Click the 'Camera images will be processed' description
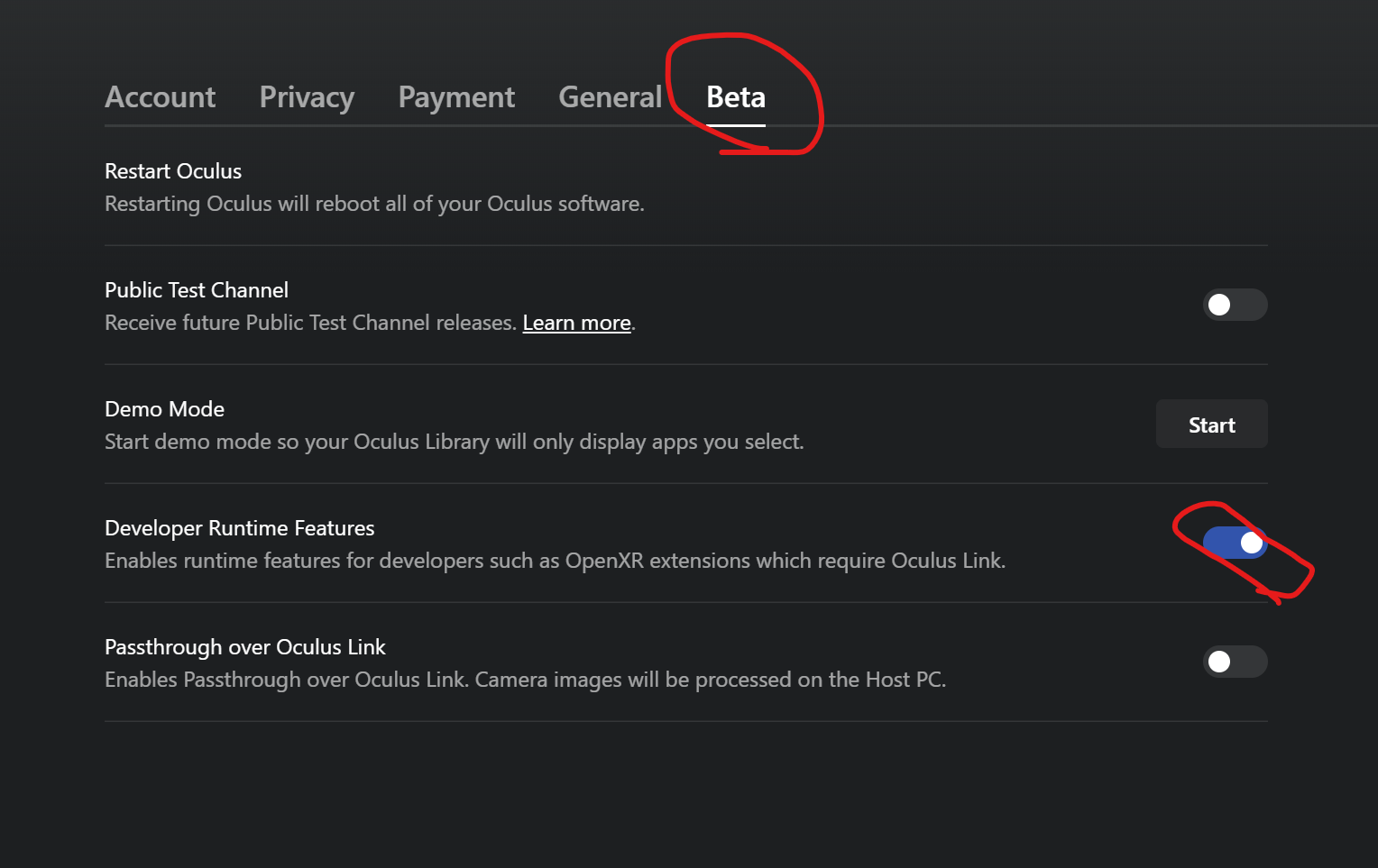The width and height of the screenshot is (1378, 868). click(x=711, y=680)
